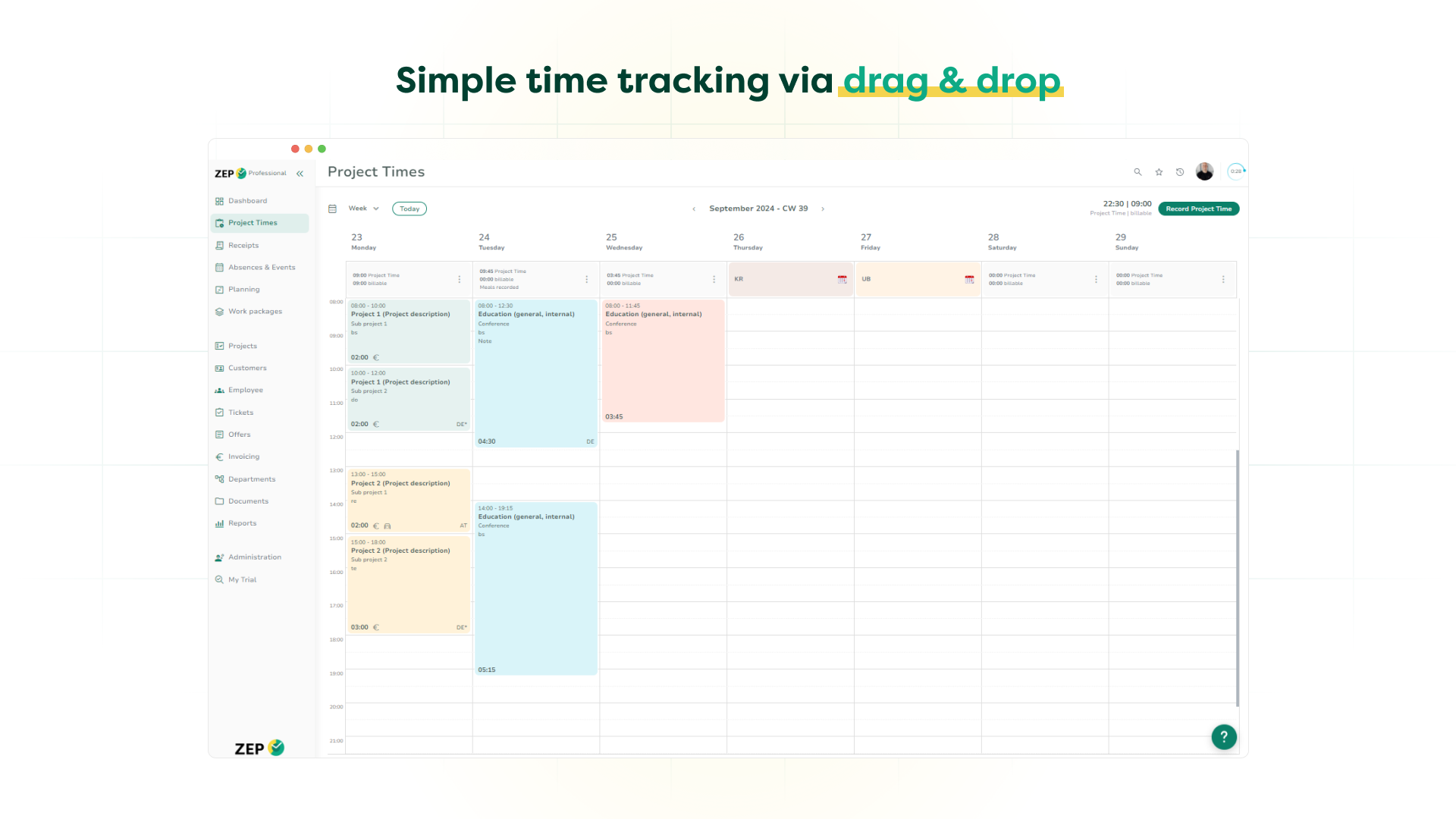Select Project Times menu item
1456x819 pixels.
pos(253,222)
